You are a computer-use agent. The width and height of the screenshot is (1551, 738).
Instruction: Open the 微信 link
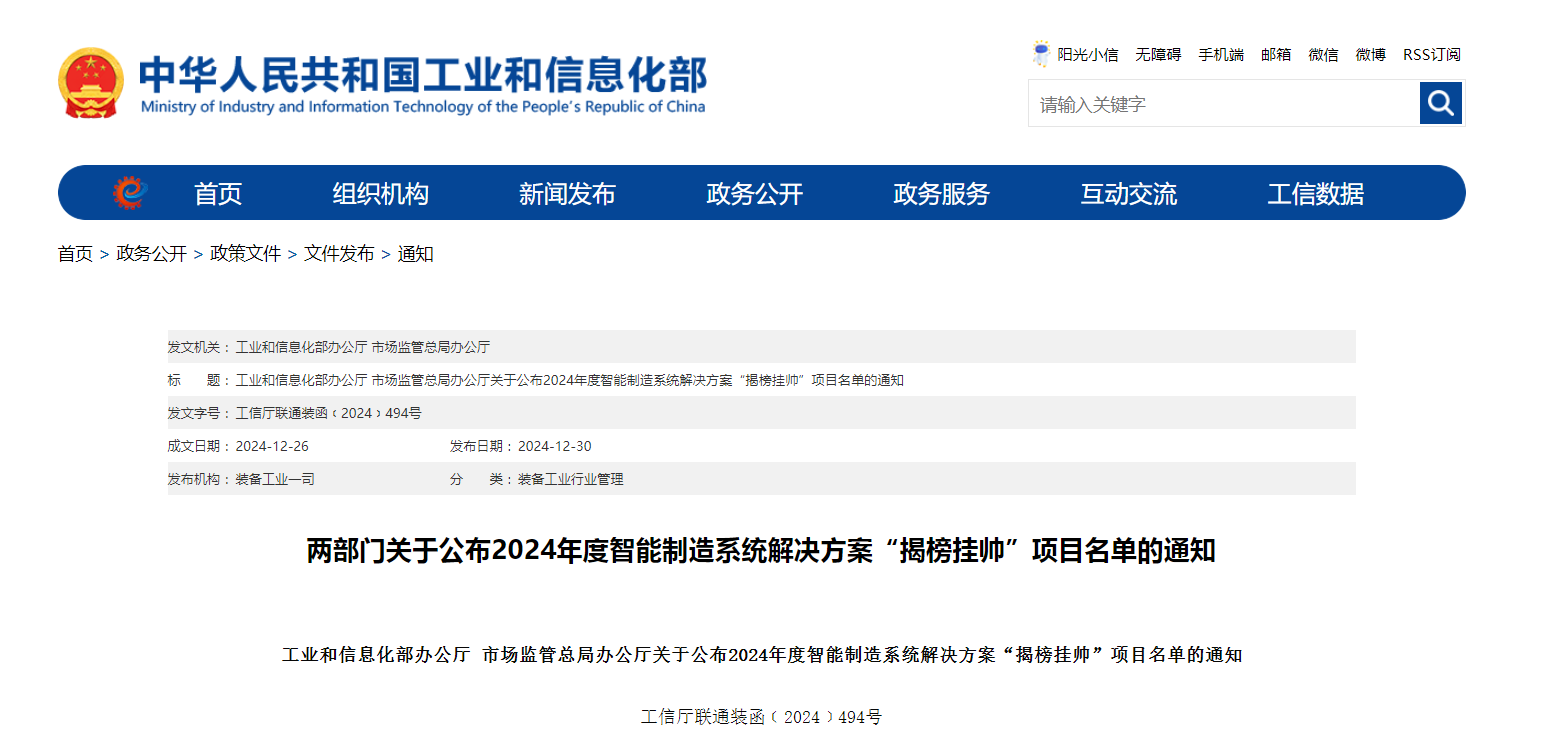click(1323, 55)
